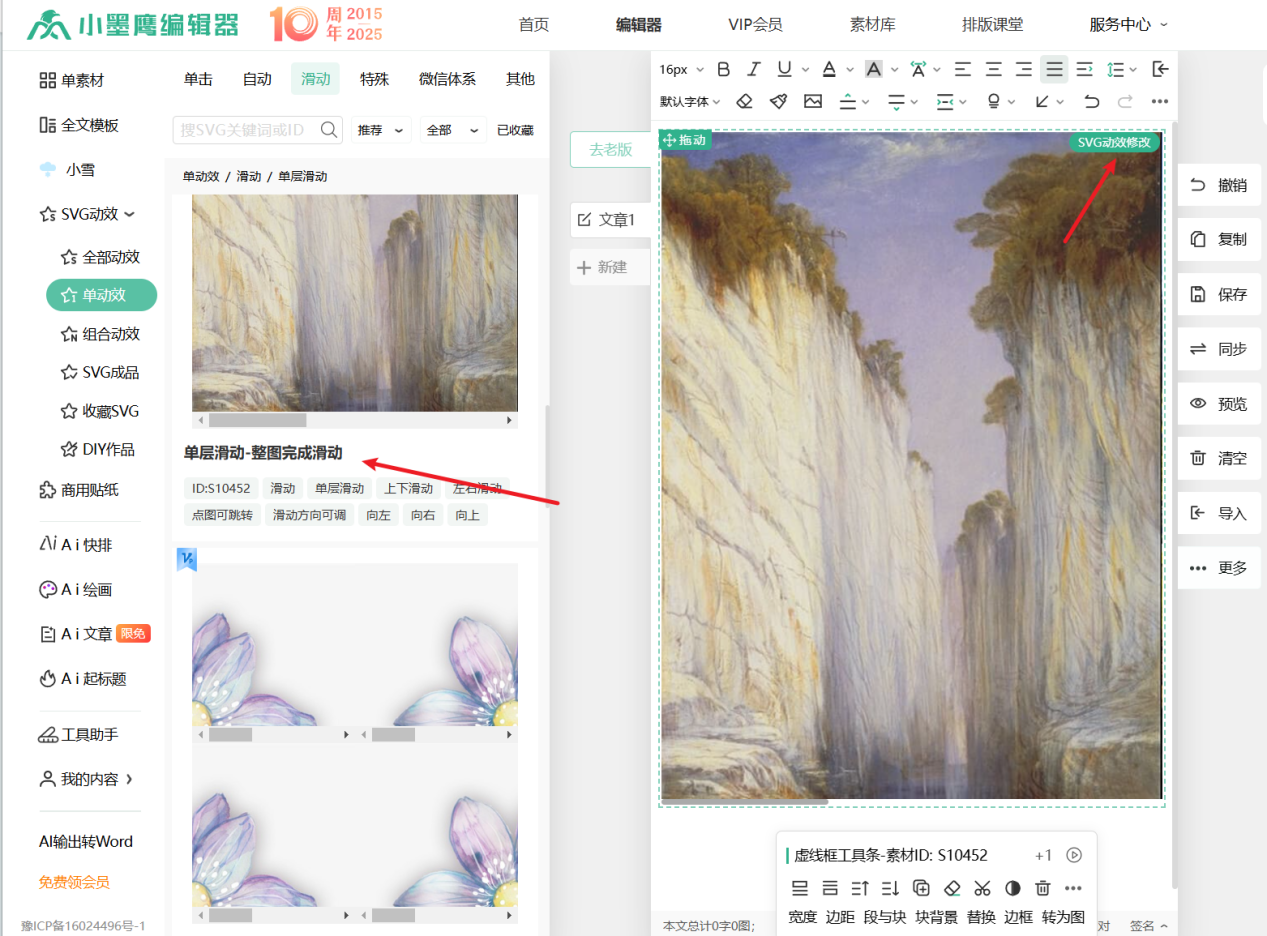The height and width of the screenshot is (936, 1267).
Task: Click the exit arrow icon in toolbar
Action: pos(1160,69)
